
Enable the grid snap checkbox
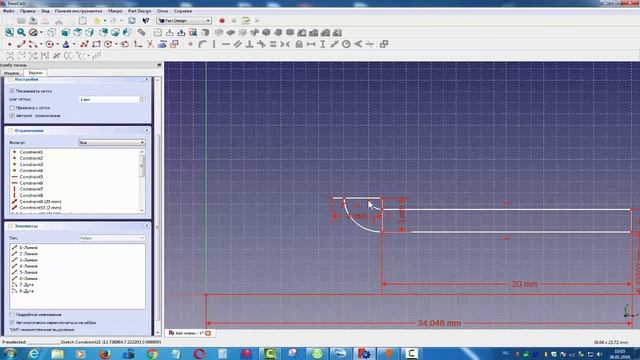point(12,108)
